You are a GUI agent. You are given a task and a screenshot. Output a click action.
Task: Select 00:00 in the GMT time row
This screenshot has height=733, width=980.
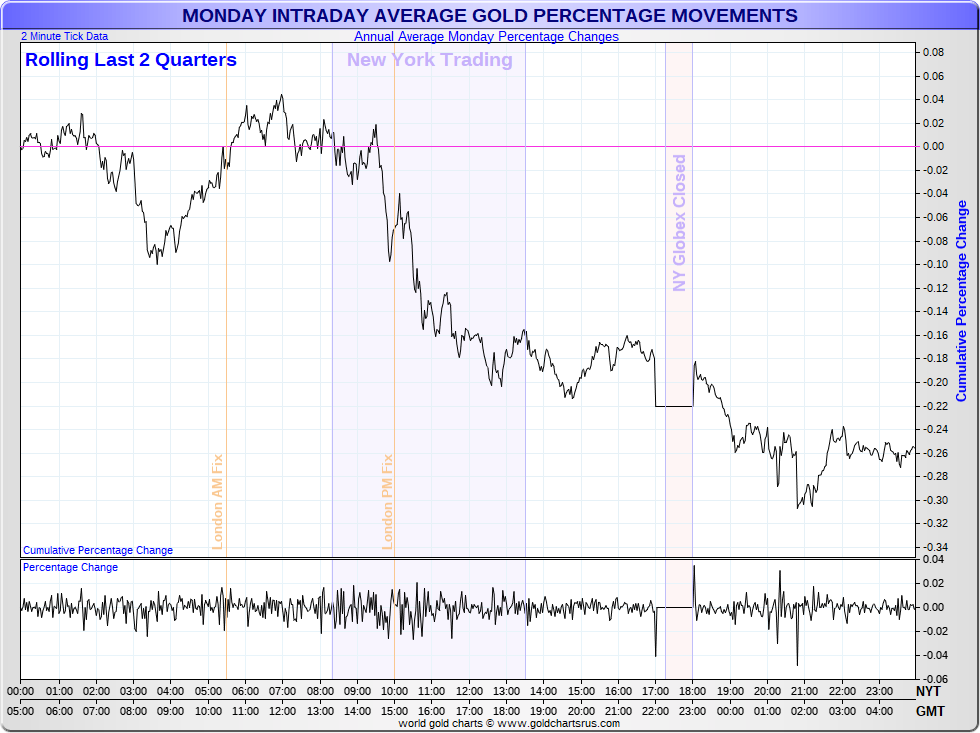point(730,711)
